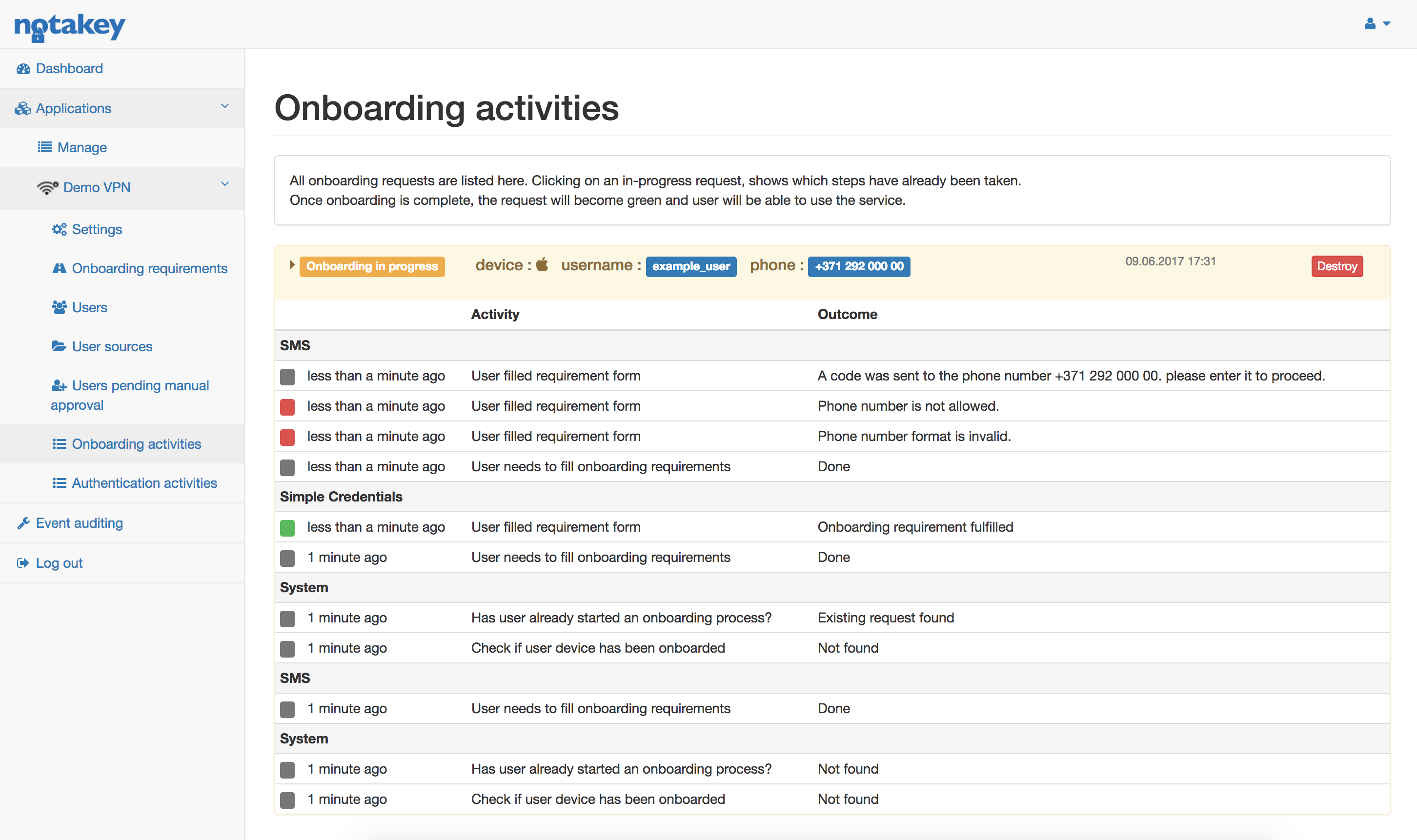
Task: Click the 'Simple Credentials' group row
Action: point(832,497)
